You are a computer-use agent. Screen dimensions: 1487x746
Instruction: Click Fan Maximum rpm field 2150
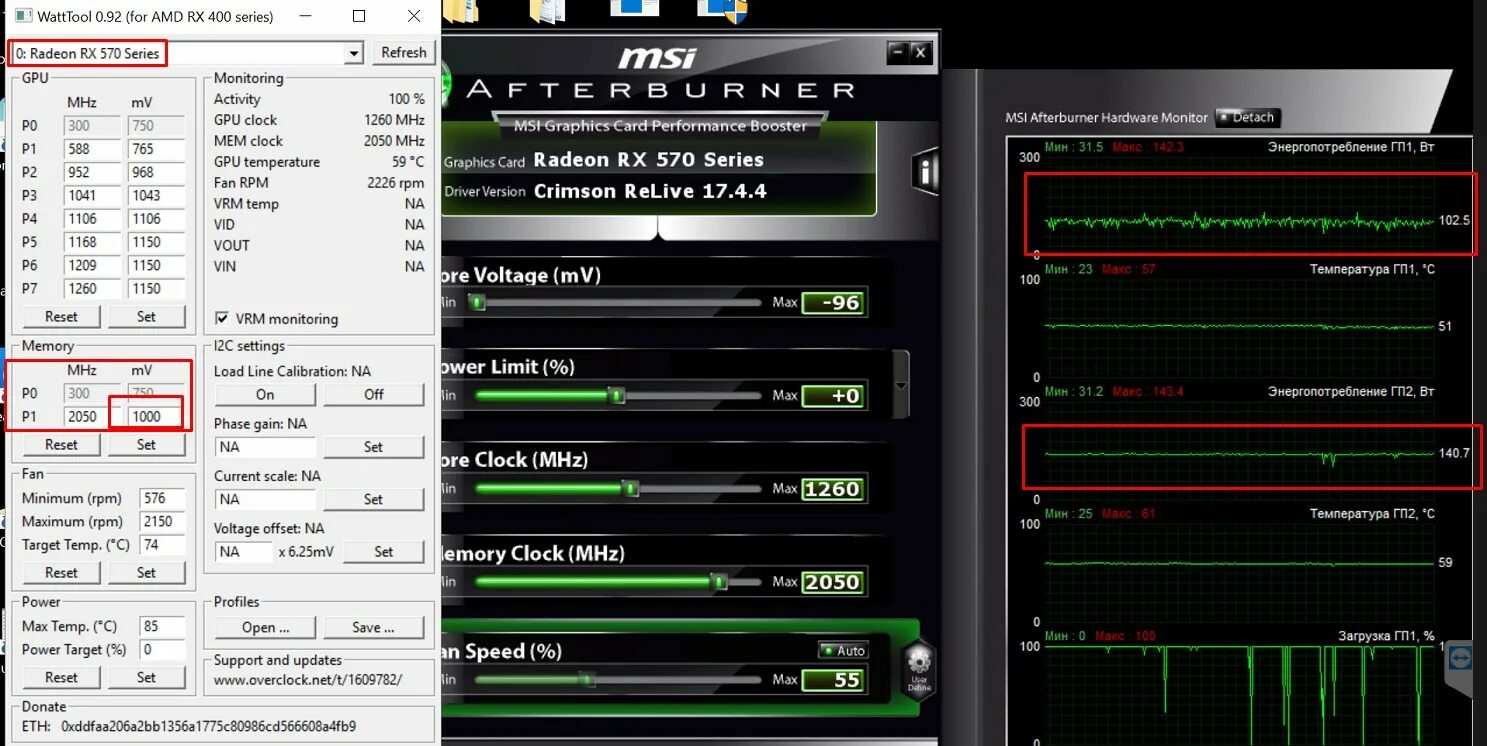pyautogui.click(x=163, y=521)
